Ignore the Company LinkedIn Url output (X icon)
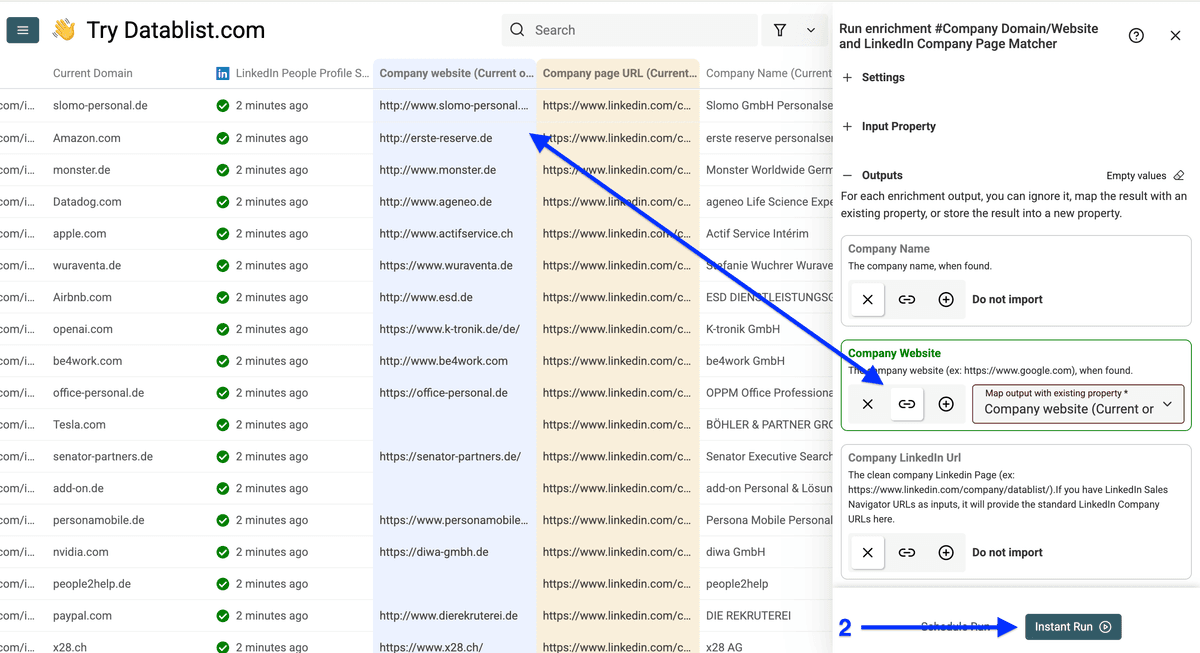The image size is (1200, 653). (867, 552)
